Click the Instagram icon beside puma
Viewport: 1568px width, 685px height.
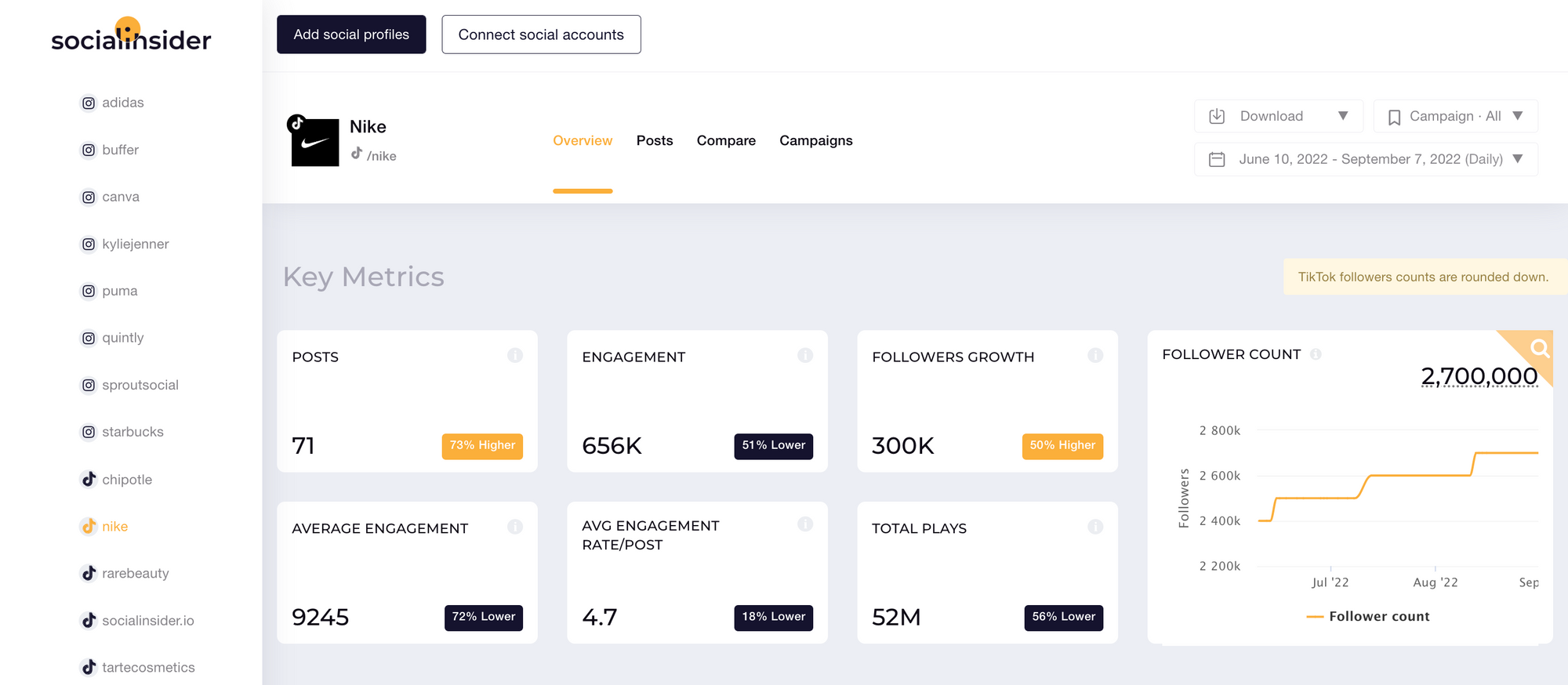89,292
